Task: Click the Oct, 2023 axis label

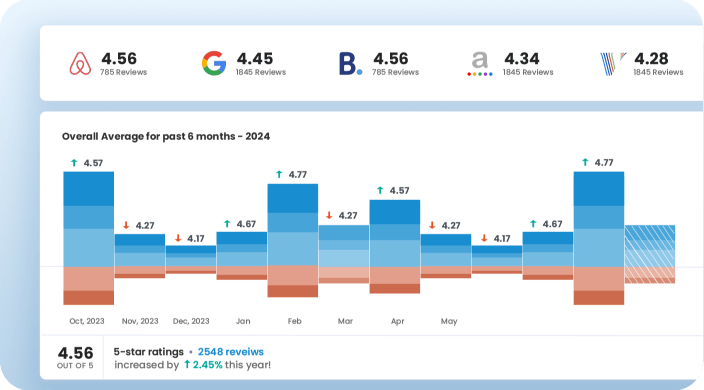Action: pyautogui.click(x=87, y=321)
